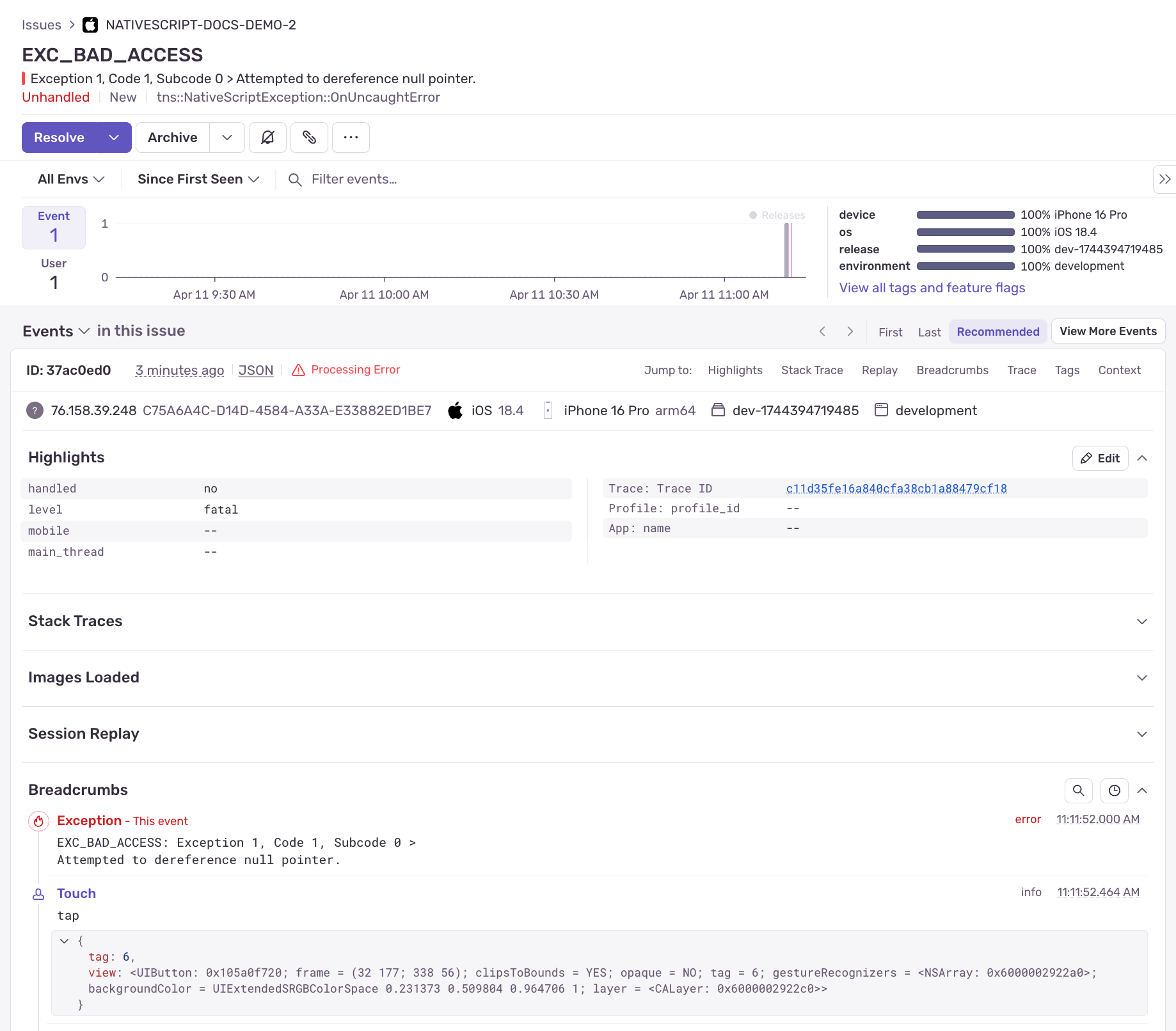Expand the Stack Traces section
The image size is (1176, 1031).
[x=1143, y=621]
